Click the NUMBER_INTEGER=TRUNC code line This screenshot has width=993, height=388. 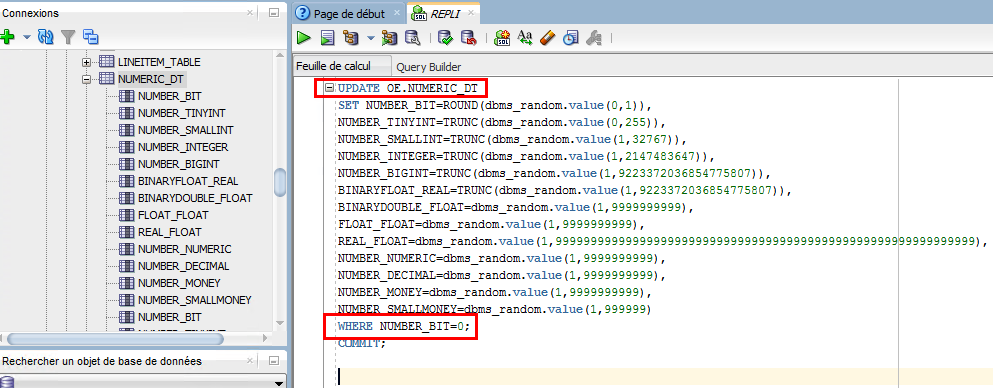[x=526, y=156]
